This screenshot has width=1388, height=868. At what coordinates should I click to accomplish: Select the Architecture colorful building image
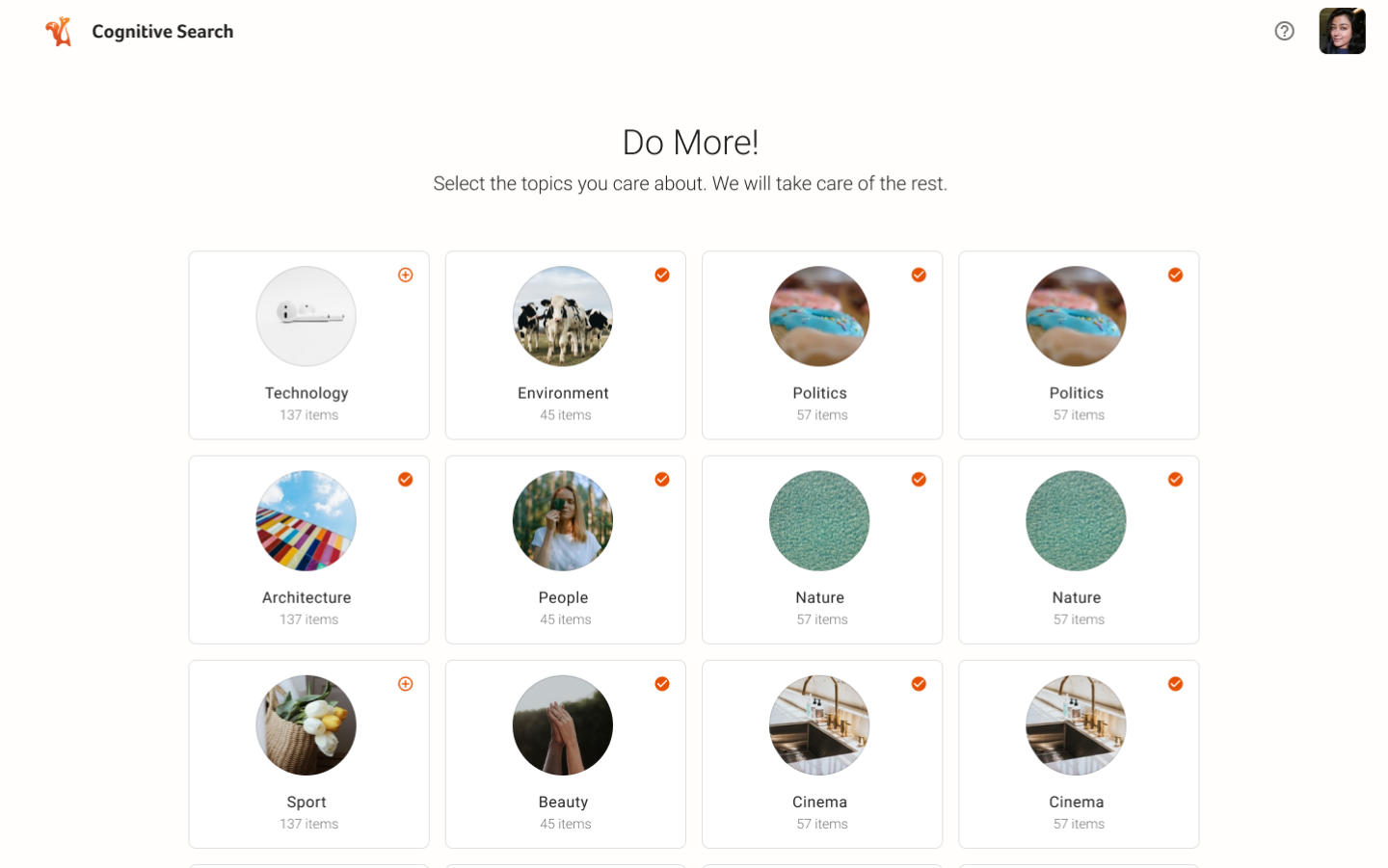(307, 520)
